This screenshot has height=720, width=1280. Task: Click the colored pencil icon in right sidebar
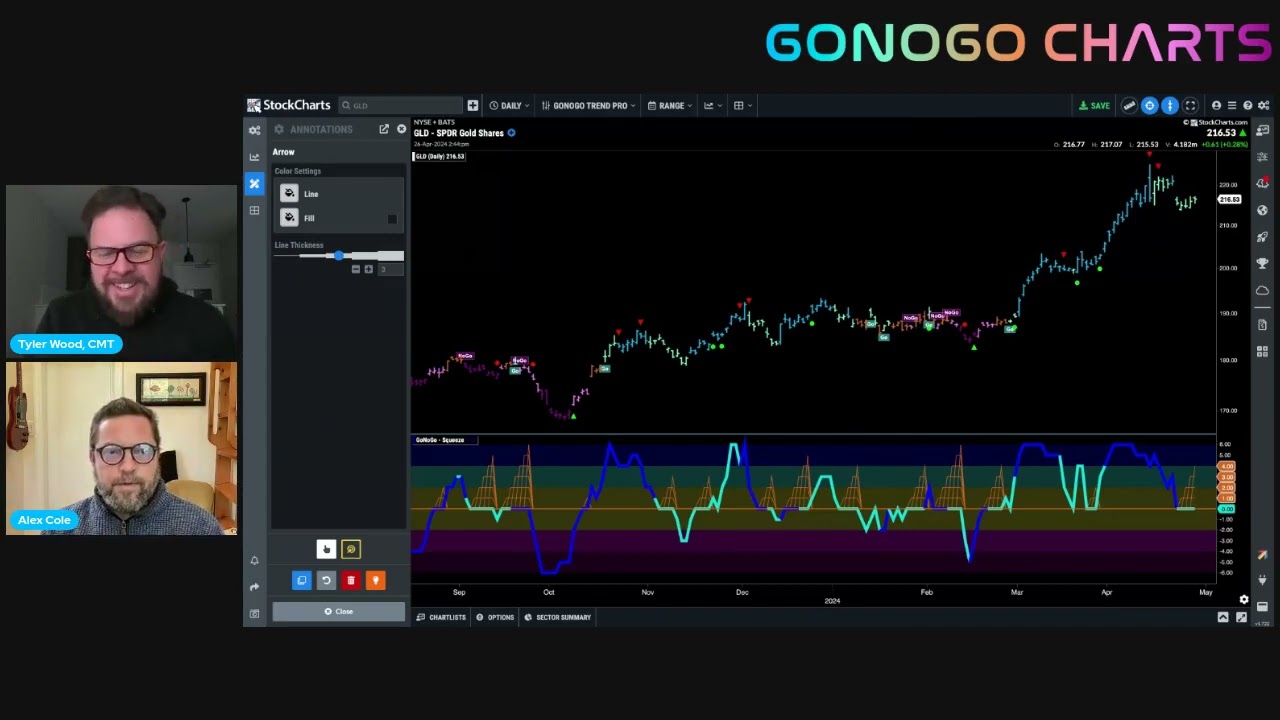(x=1262, y=555)
